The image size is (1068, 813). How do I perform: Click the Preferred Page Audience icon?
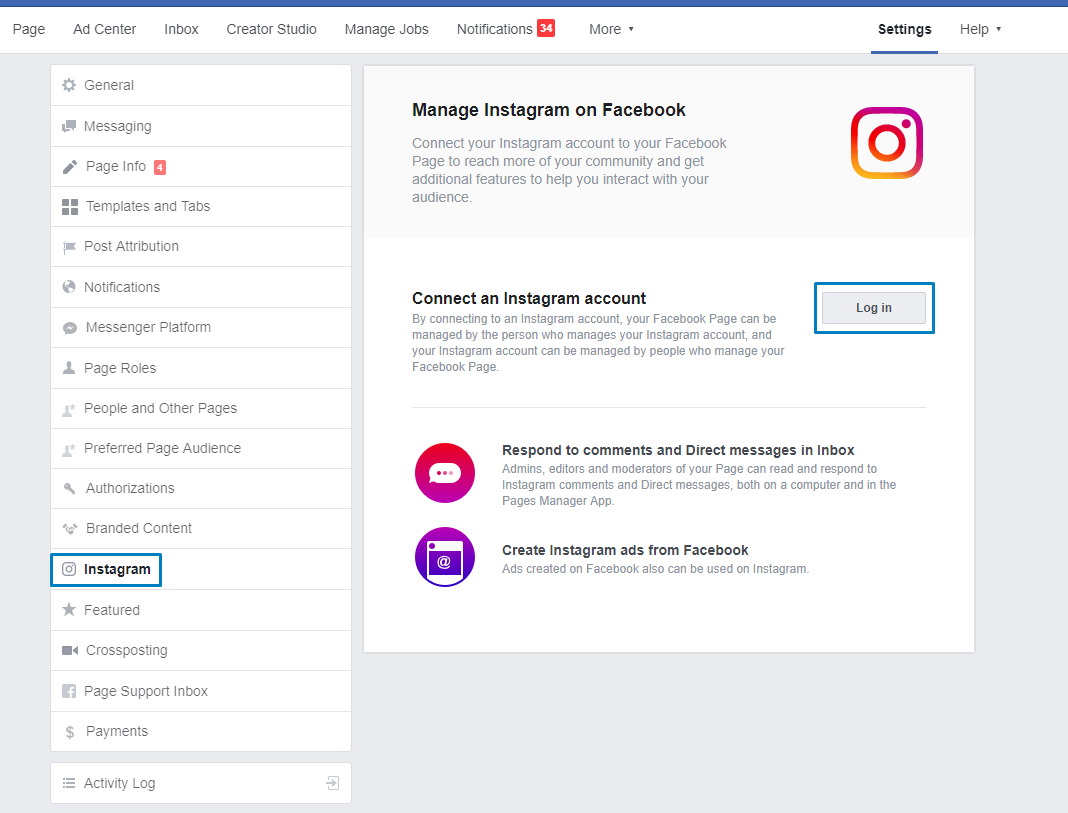[x=69, y=449]
